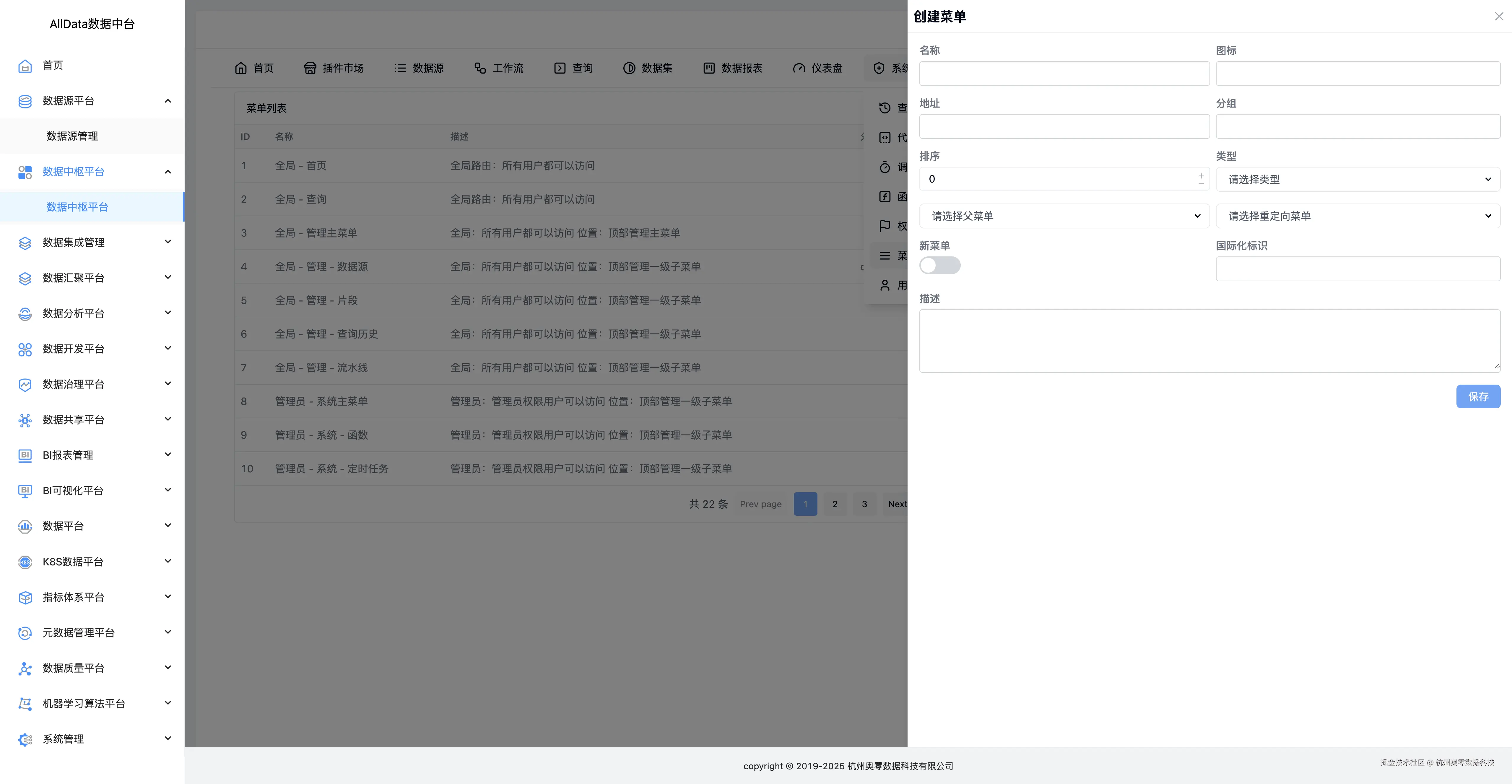
Task: Open the 请选择类型 dropdown
Action: pos(1357,179)
